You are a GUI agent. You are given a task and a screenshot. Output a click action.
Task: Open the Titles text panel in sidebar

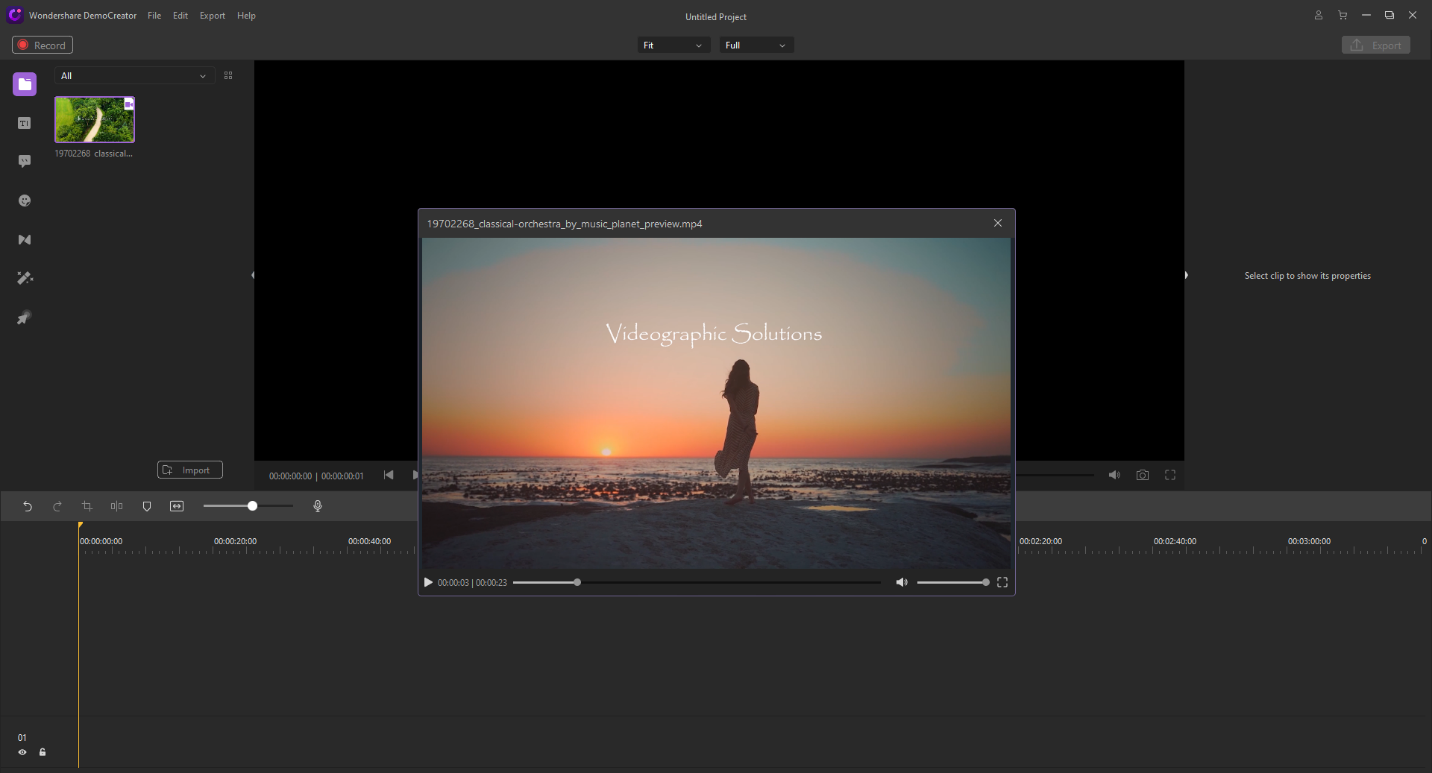pyautogui.click(x=25, y=123)
